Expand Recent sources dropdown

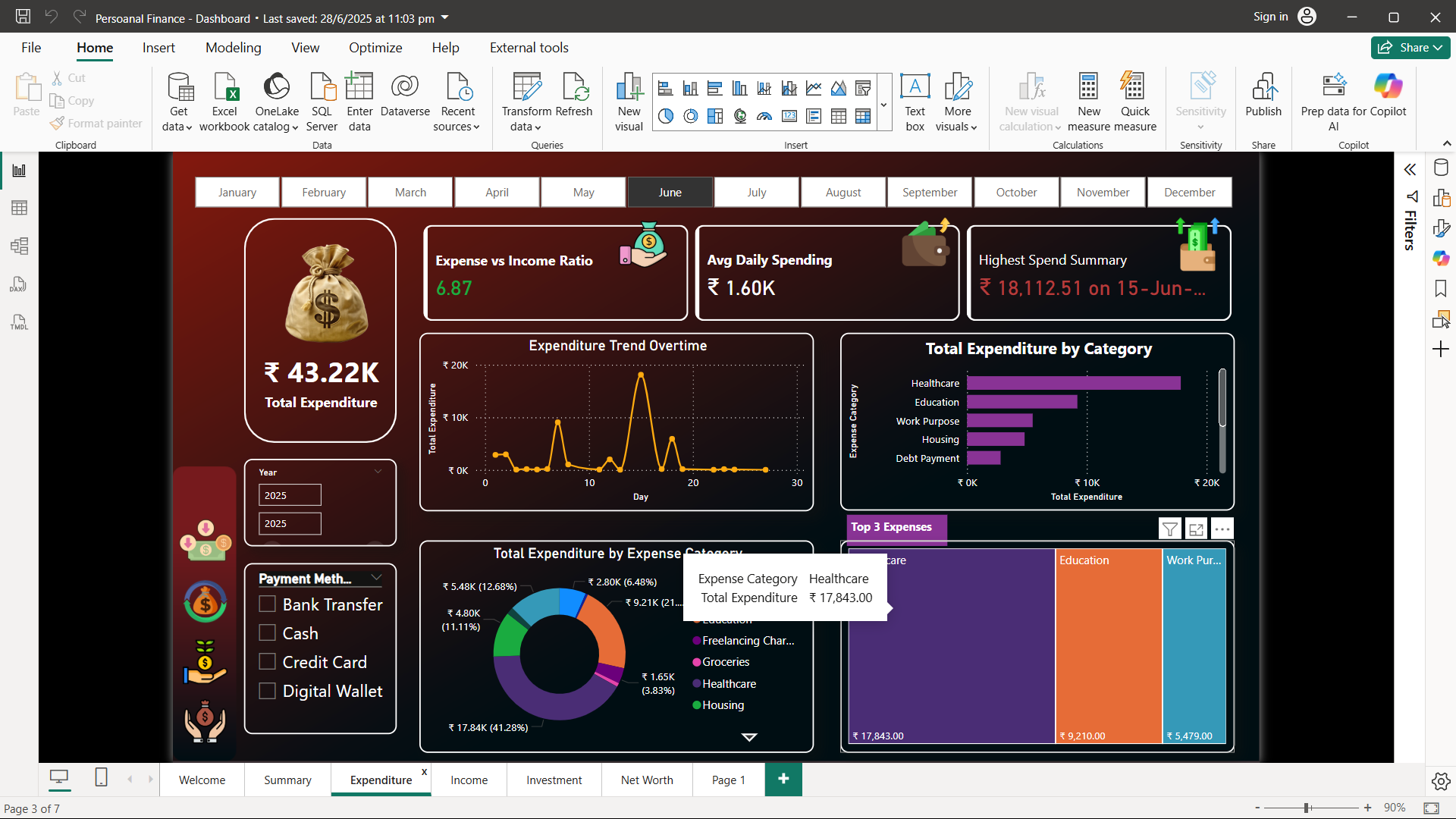(x=457, y=127)
